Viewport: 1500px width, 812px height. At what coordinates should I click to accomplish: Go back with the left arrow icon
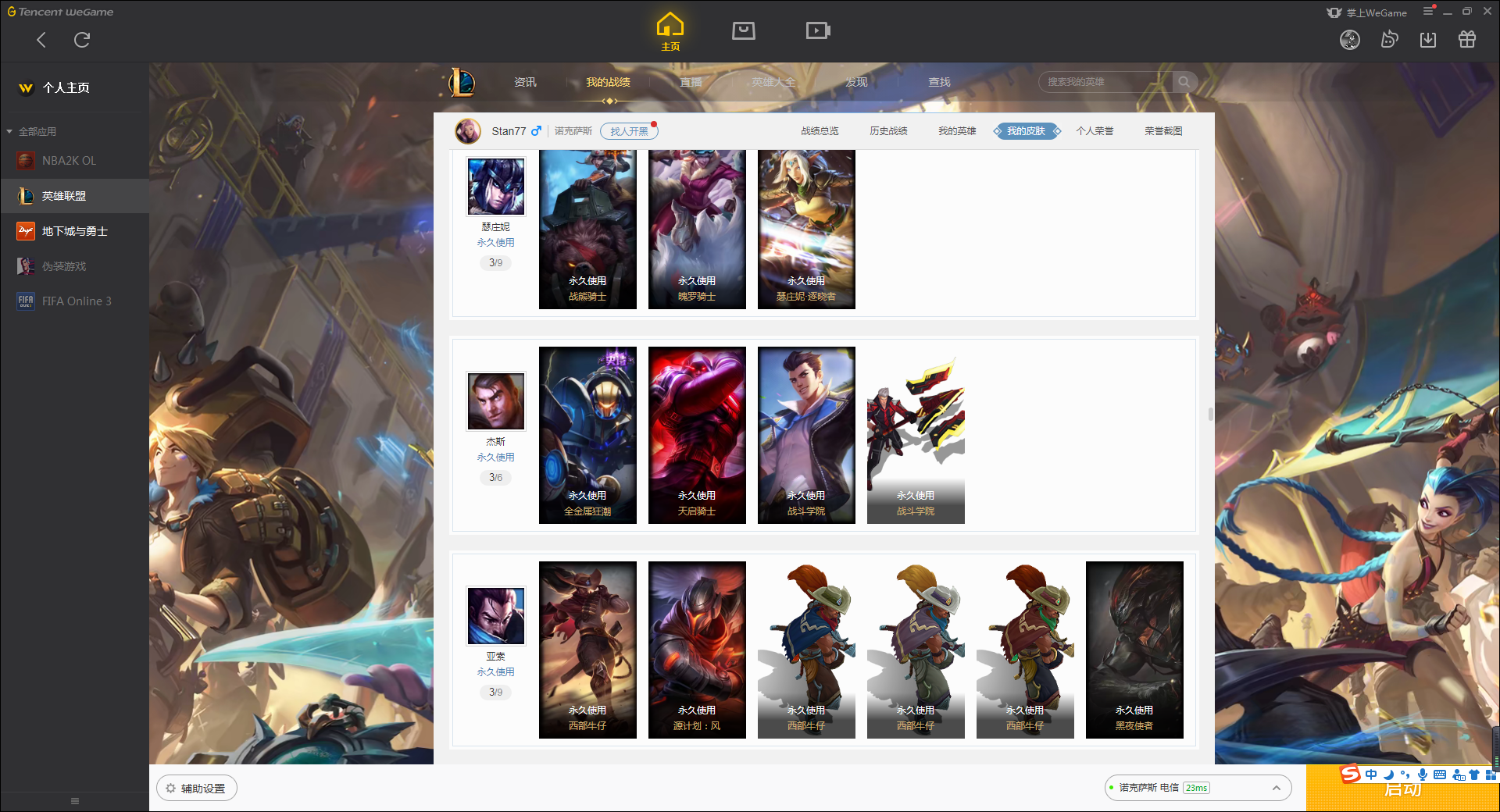41,40
